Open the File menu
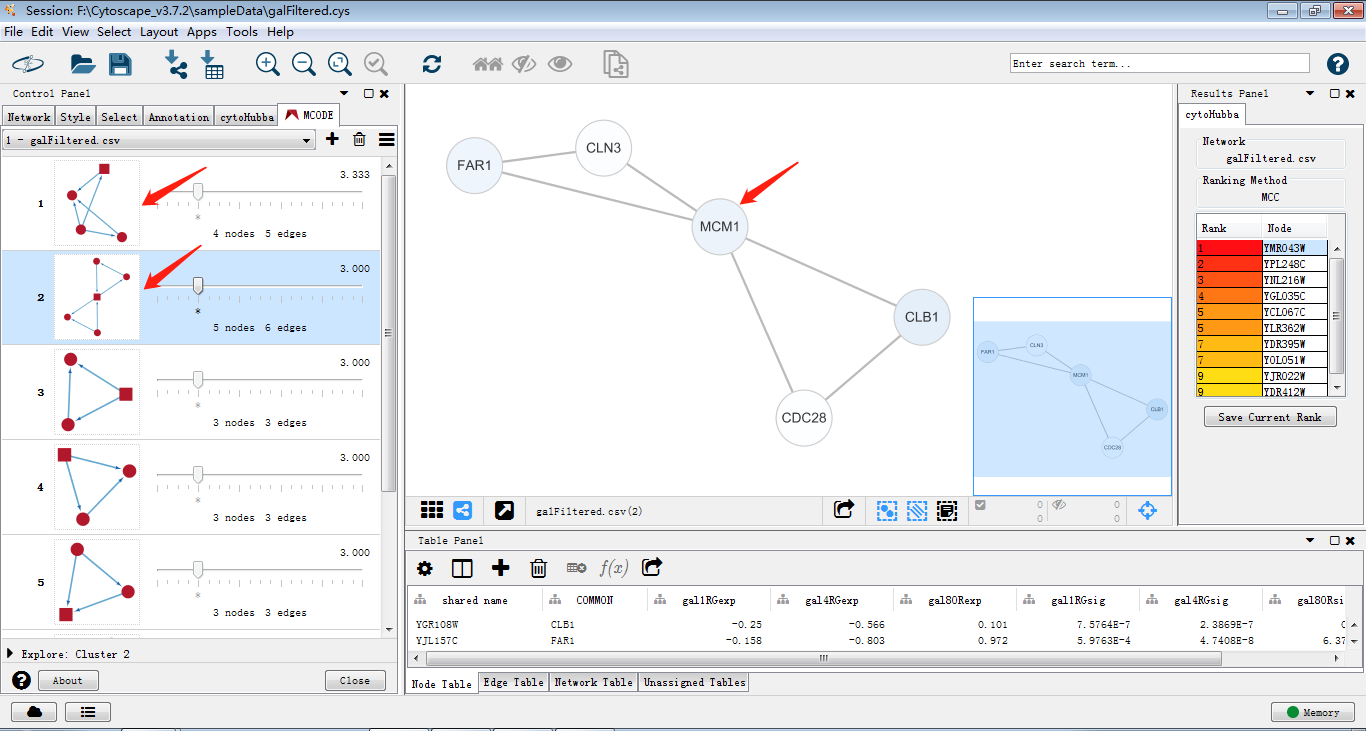1366x731 pixels. (13, 31)
